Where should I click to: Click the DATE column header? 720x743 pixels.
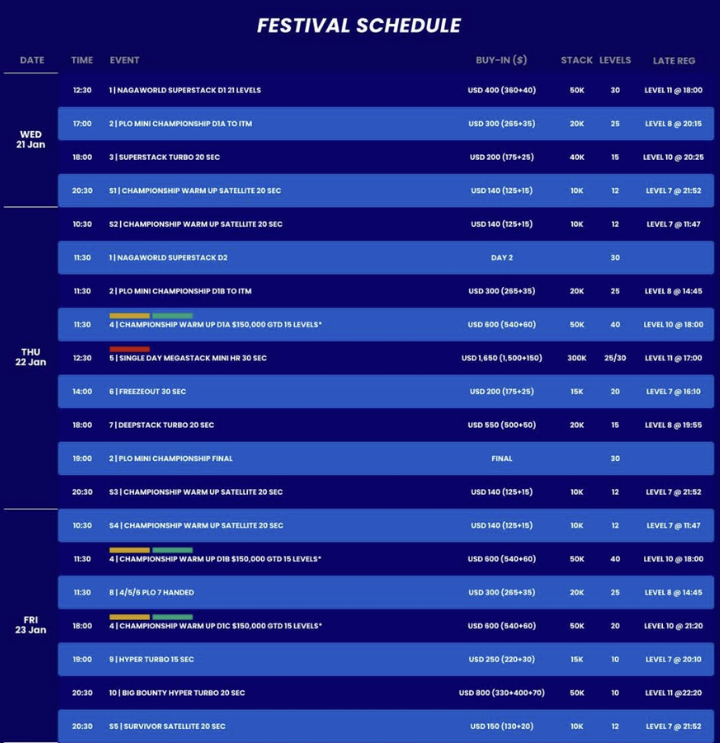pyautogui.click(x=32, y=60)
